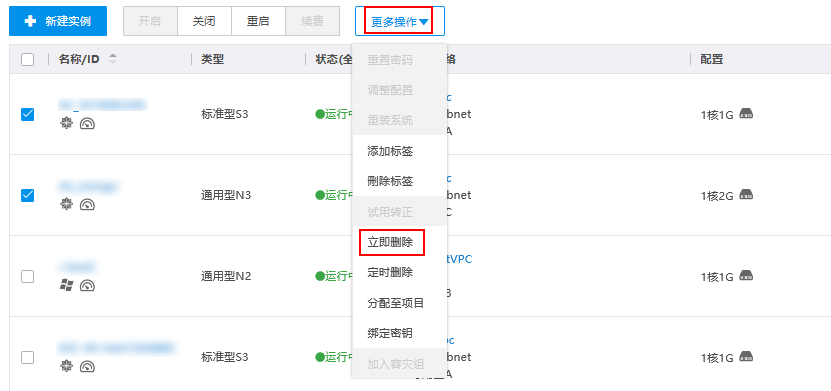831x391 pixels.
Task: Click the plus icon on 新建实例
Action: pyautogui.click(x=31, y=21)
